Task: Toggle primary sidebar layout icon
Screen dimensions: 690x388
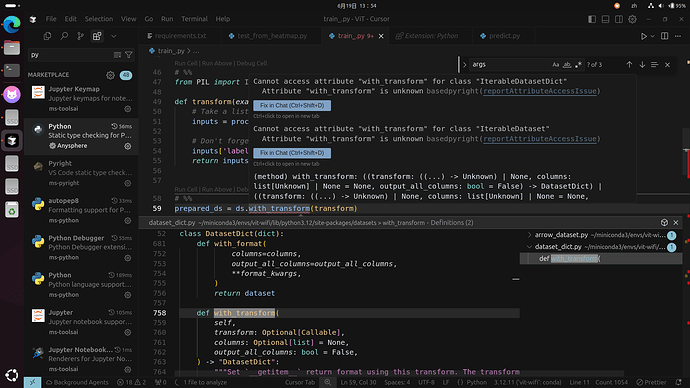Action: (592, 19)
